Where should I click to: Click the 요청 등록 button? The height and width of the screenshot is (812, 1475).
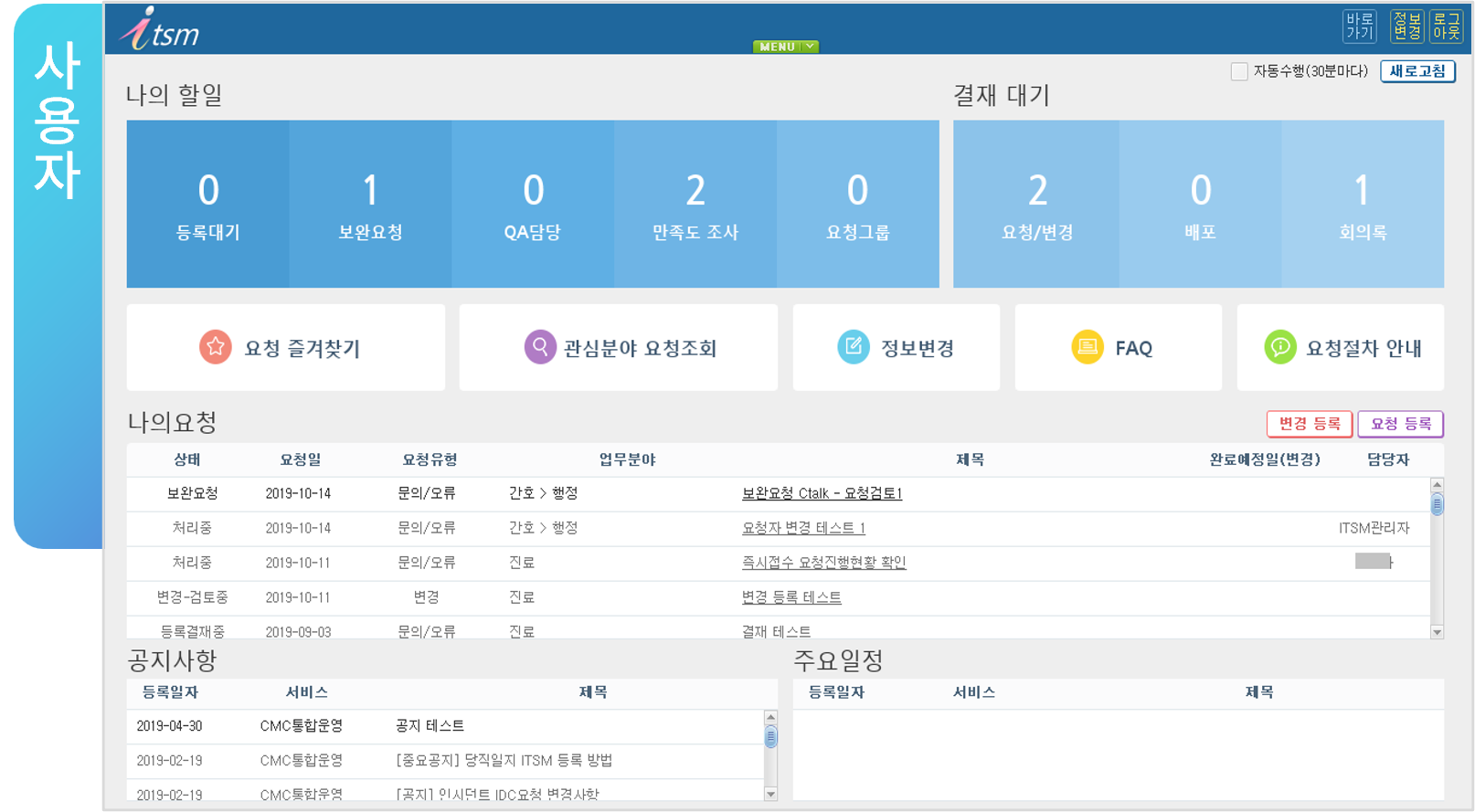click(1400, 424)
